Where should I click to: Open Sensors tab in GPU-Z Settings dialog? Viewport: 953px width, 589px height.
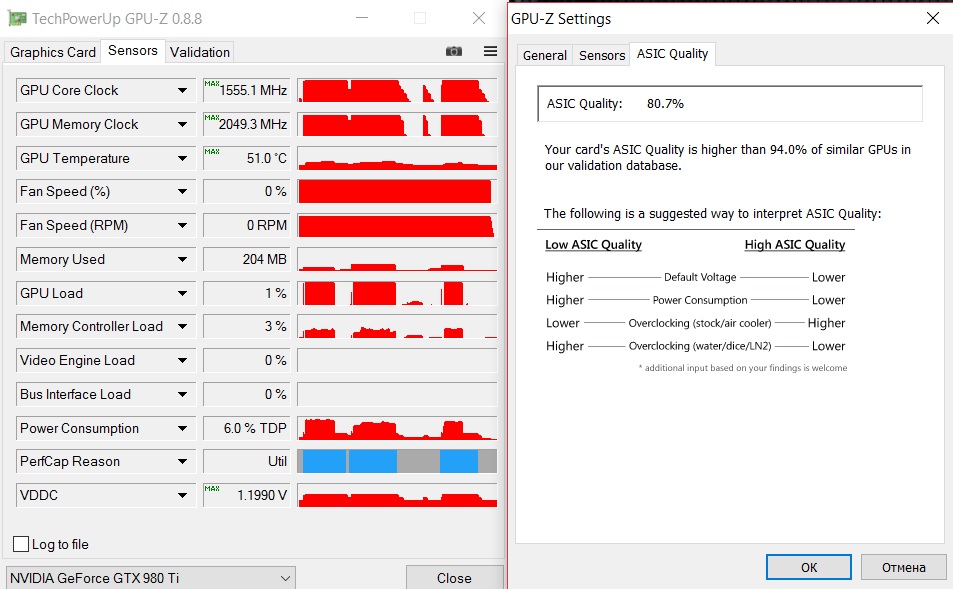602,55
